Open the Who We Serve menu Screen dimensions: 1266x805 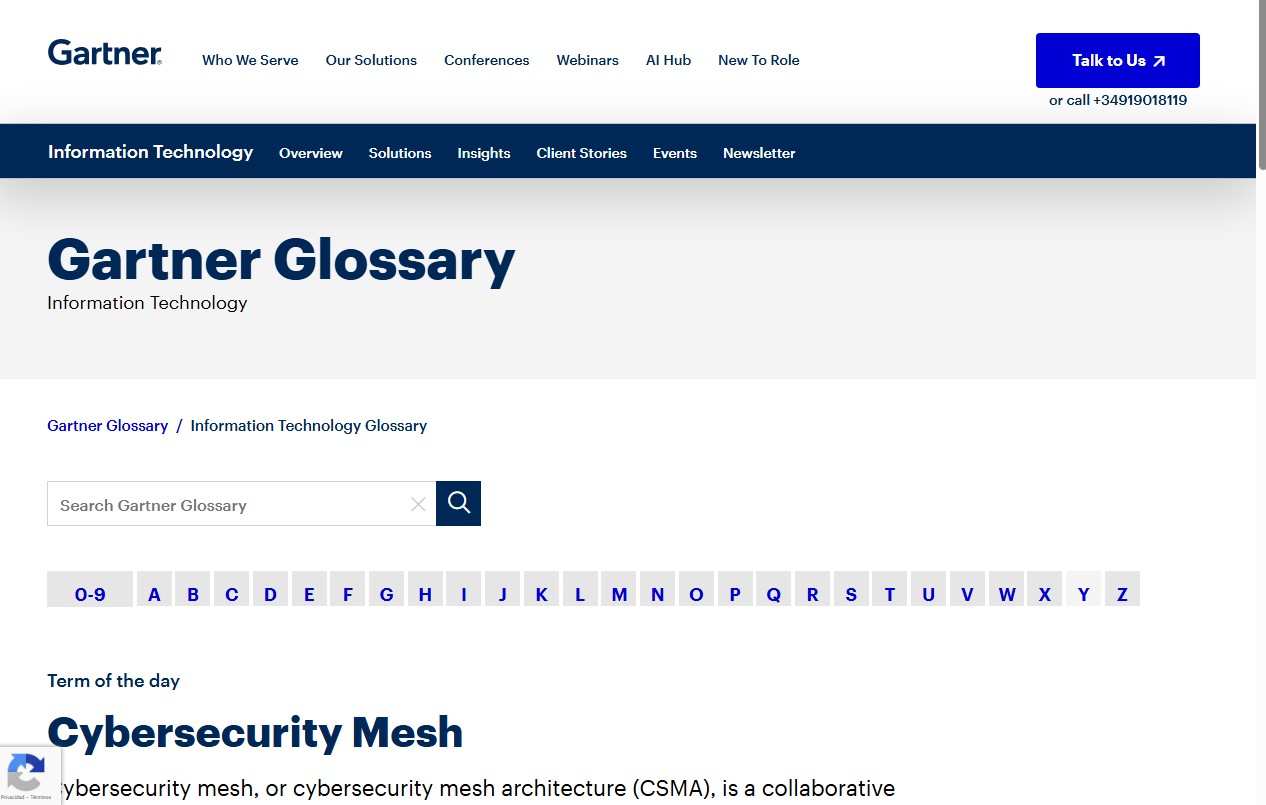click(250, 60)
